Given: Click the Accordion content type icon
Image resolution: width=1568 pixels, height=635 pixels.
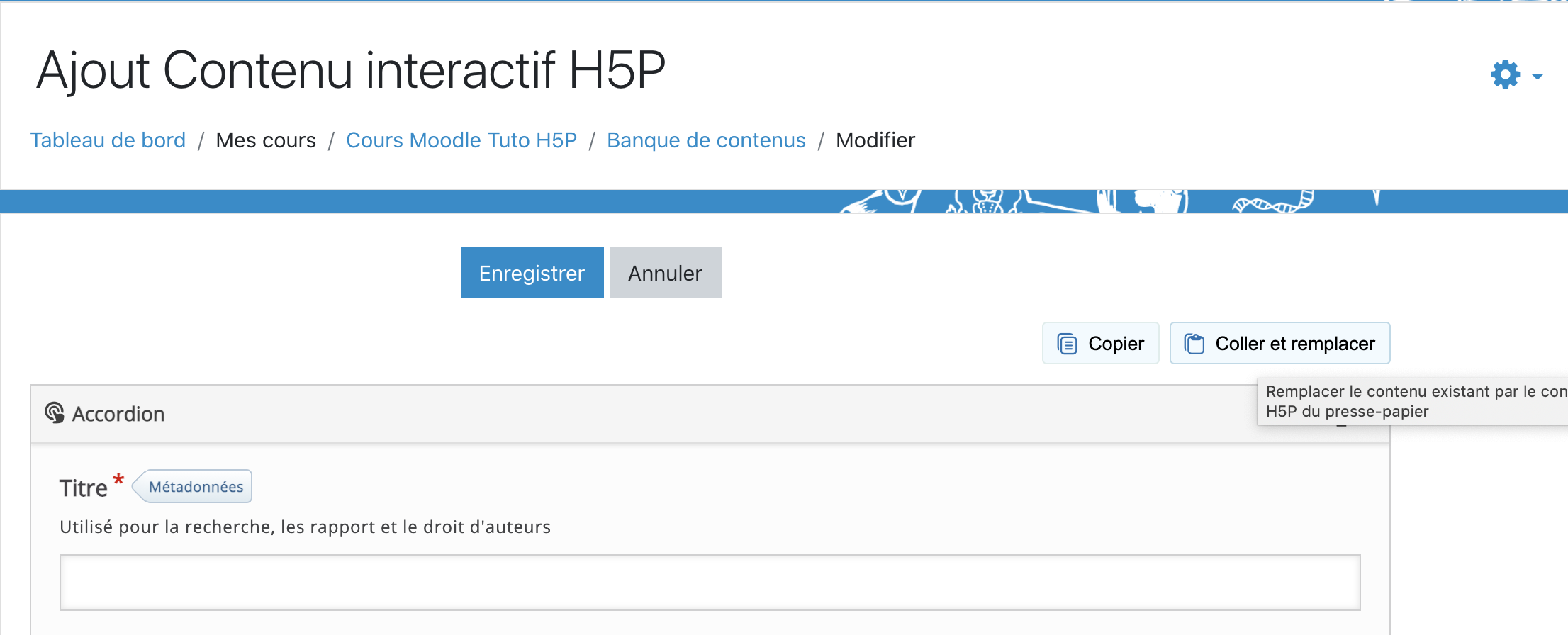Looking at the screenshot, I should tap(55, 412).
